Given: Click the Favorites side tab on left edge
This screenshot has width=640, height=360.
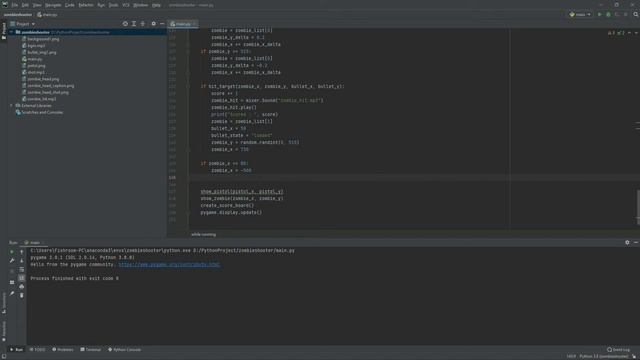Looking at the screenshot, I should 4,331.
